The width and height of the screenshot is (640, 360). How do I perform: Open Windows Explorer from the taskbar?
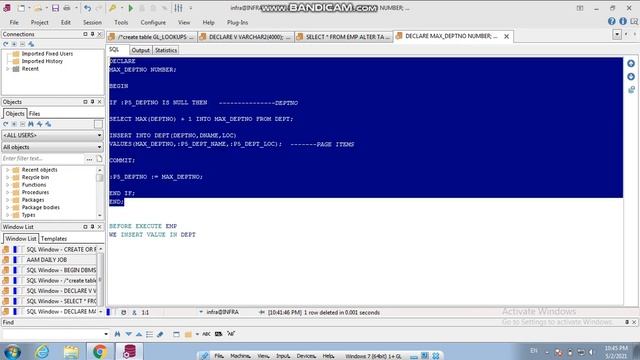71,351
